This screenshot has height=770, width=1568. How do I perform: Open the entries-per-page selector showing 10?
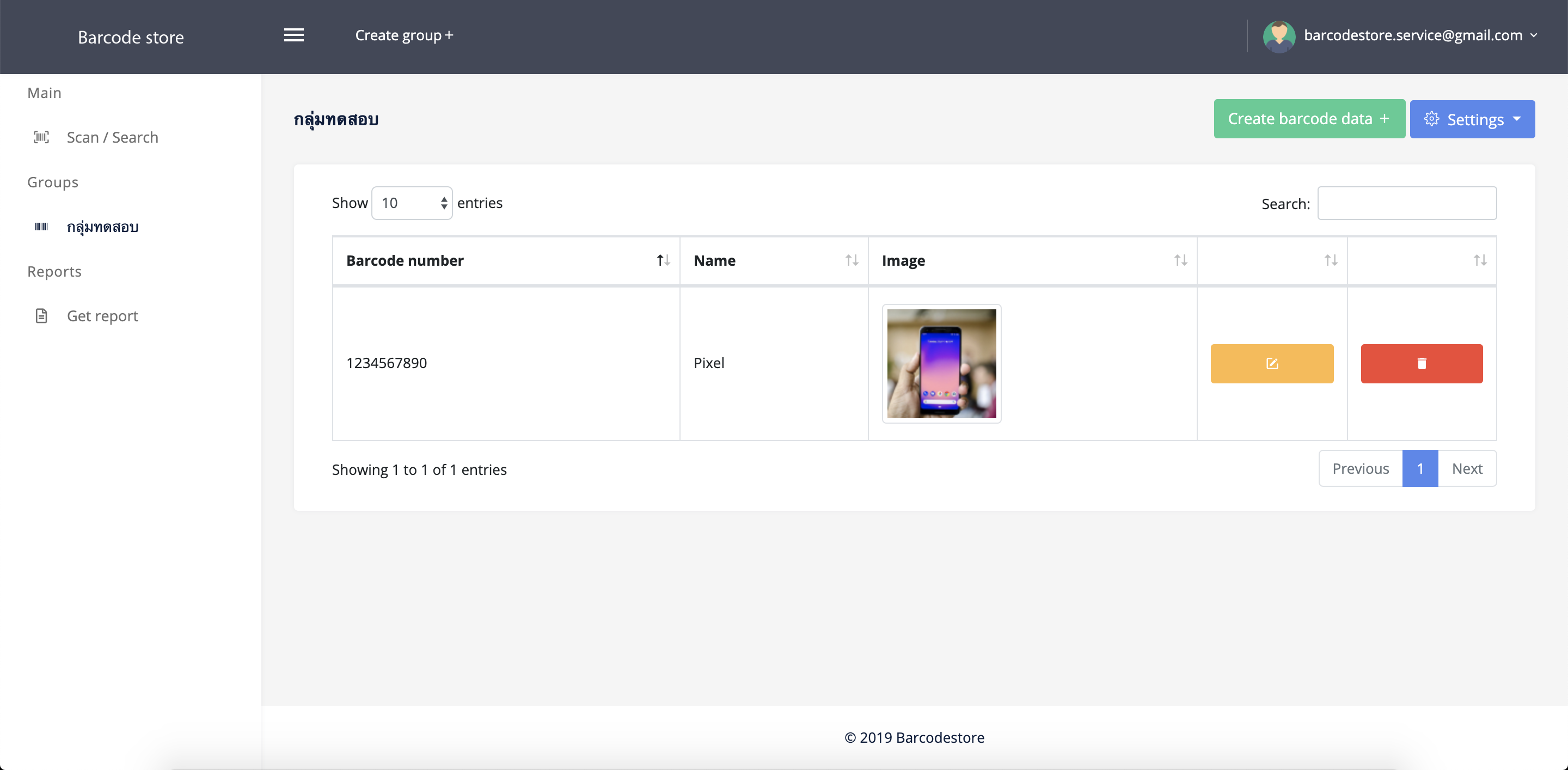(x=412, y=203)
